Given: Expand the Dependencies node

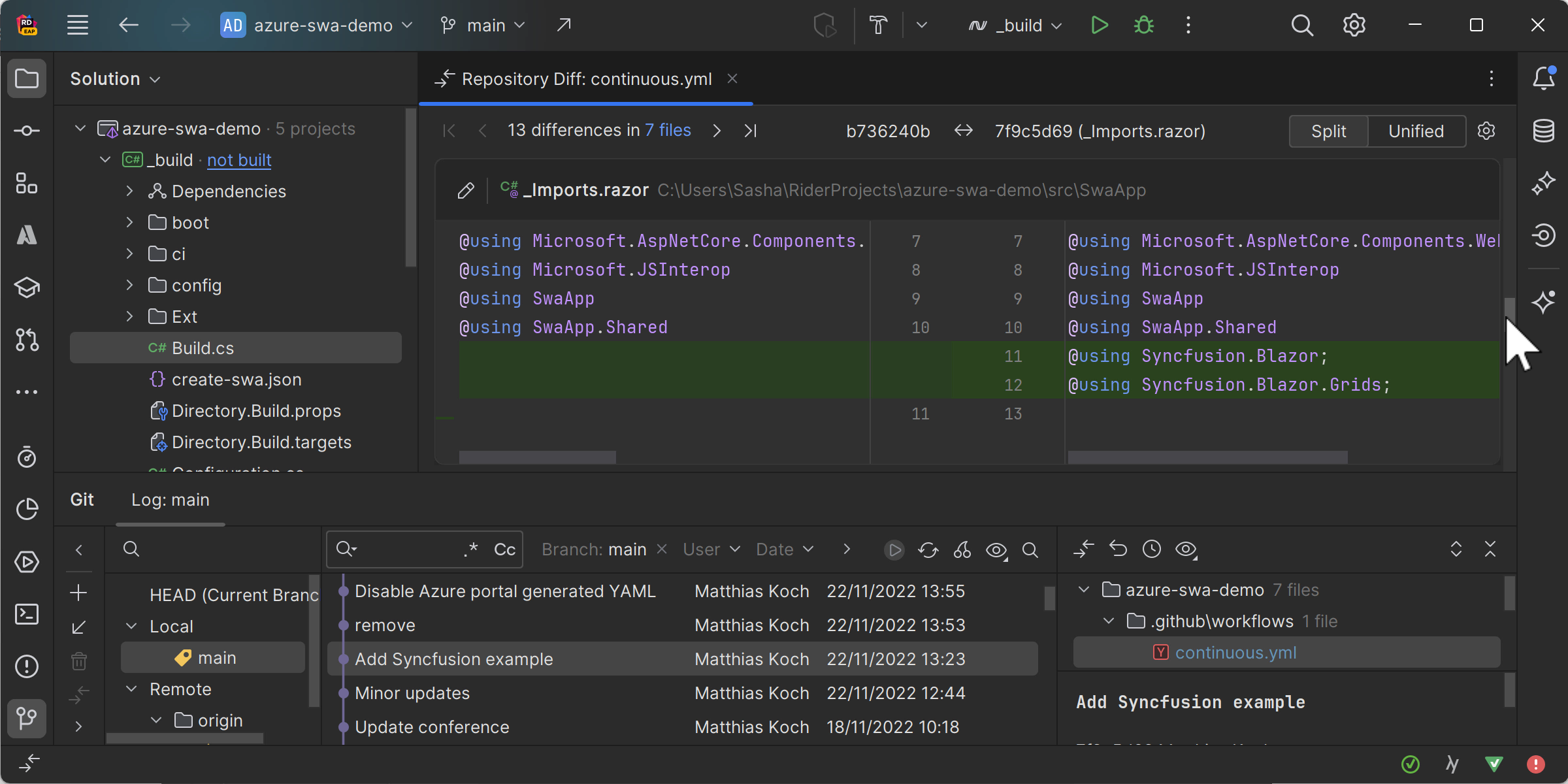Looking at the screenshot, I should 129,191.
